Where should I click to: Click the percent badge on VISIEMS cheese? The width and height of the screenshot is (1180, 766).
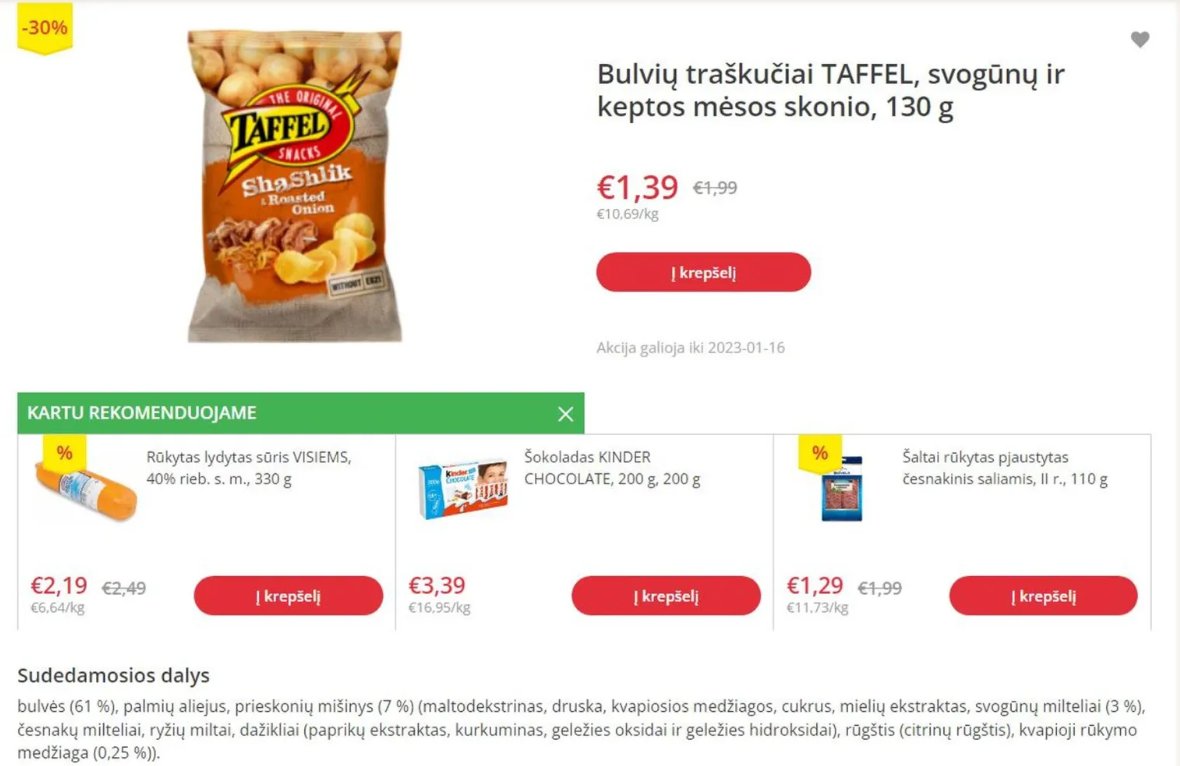(65, 453)
